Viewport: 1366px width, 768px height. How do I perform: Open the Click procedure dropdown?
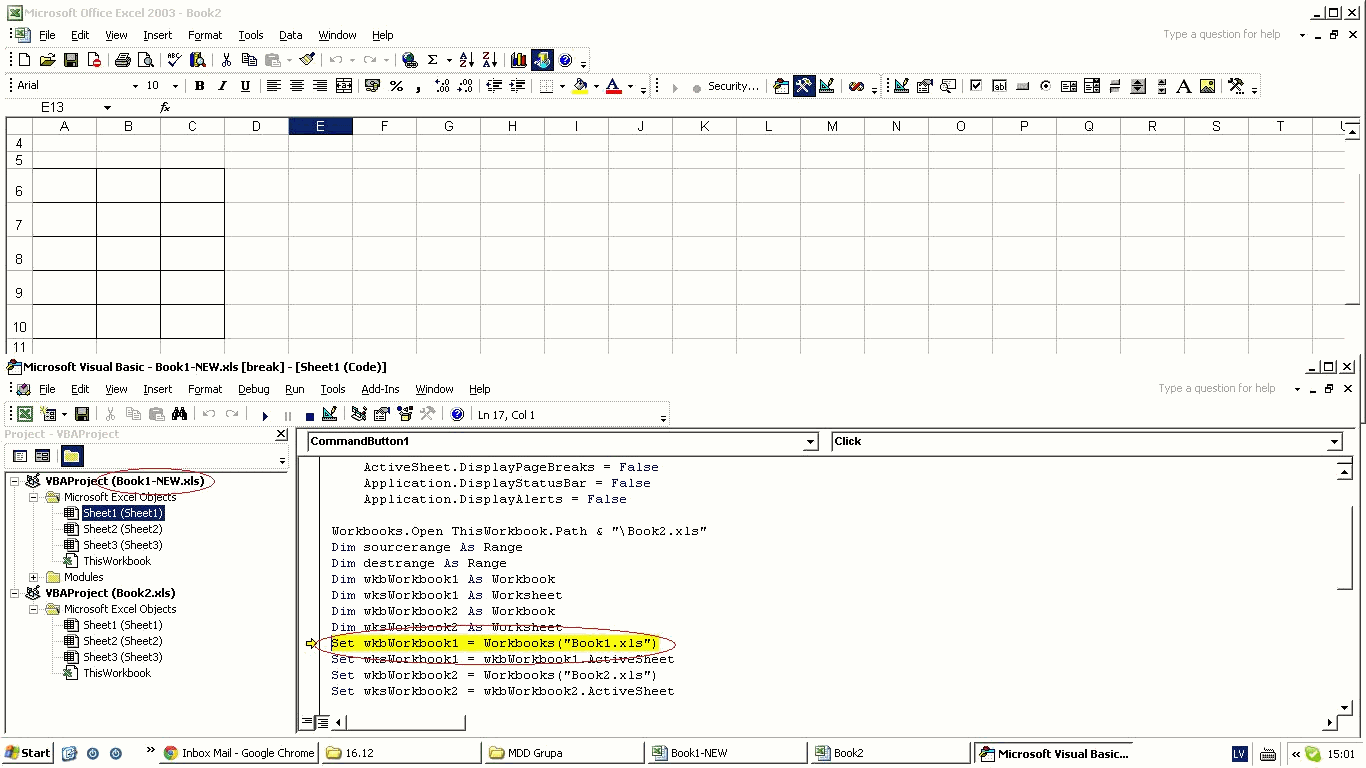click(1334, 442)
